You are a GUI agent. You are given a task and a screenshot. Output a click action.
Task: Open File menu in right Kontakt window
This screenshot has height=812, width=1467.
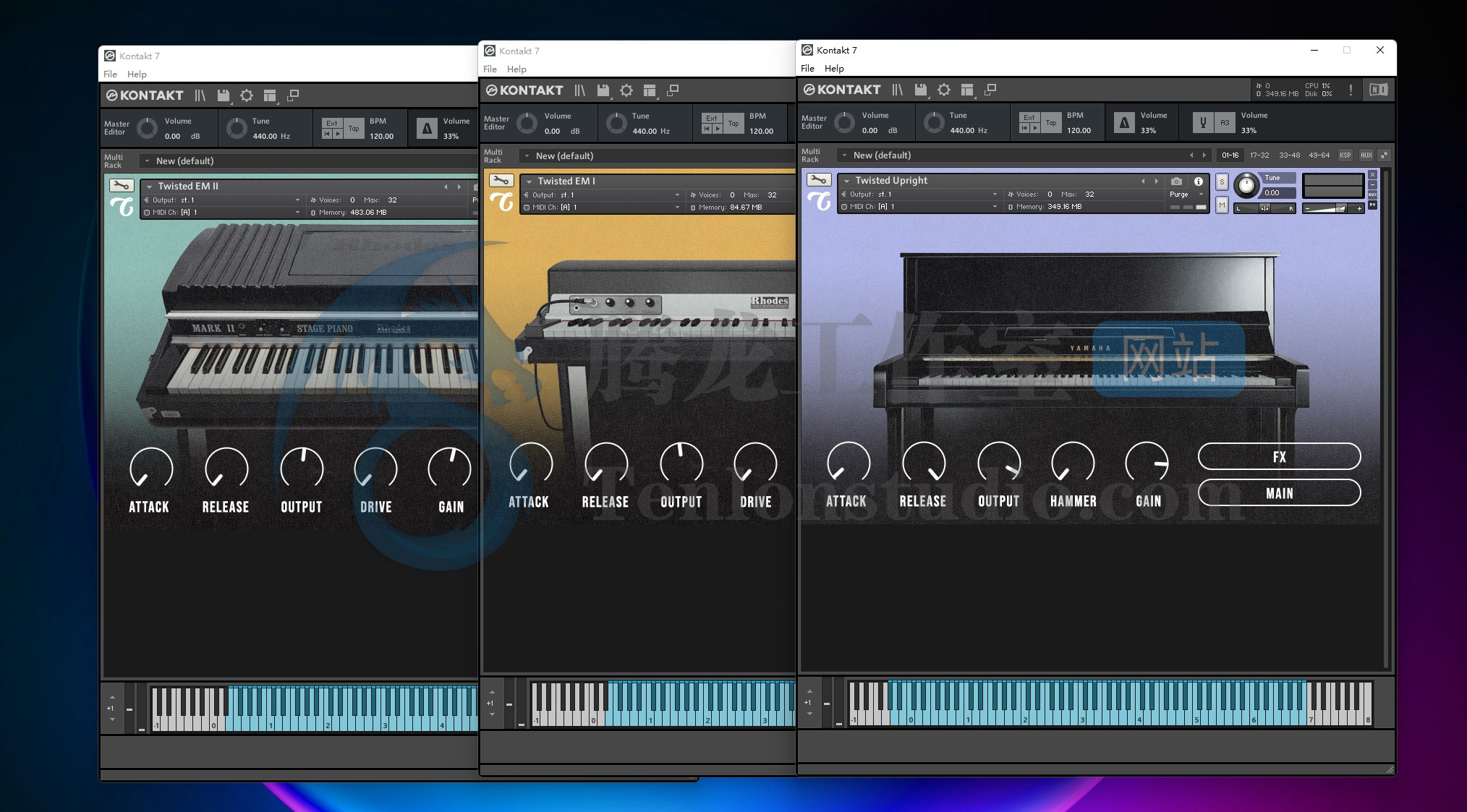pyautogui.click(x=807, y=69)
